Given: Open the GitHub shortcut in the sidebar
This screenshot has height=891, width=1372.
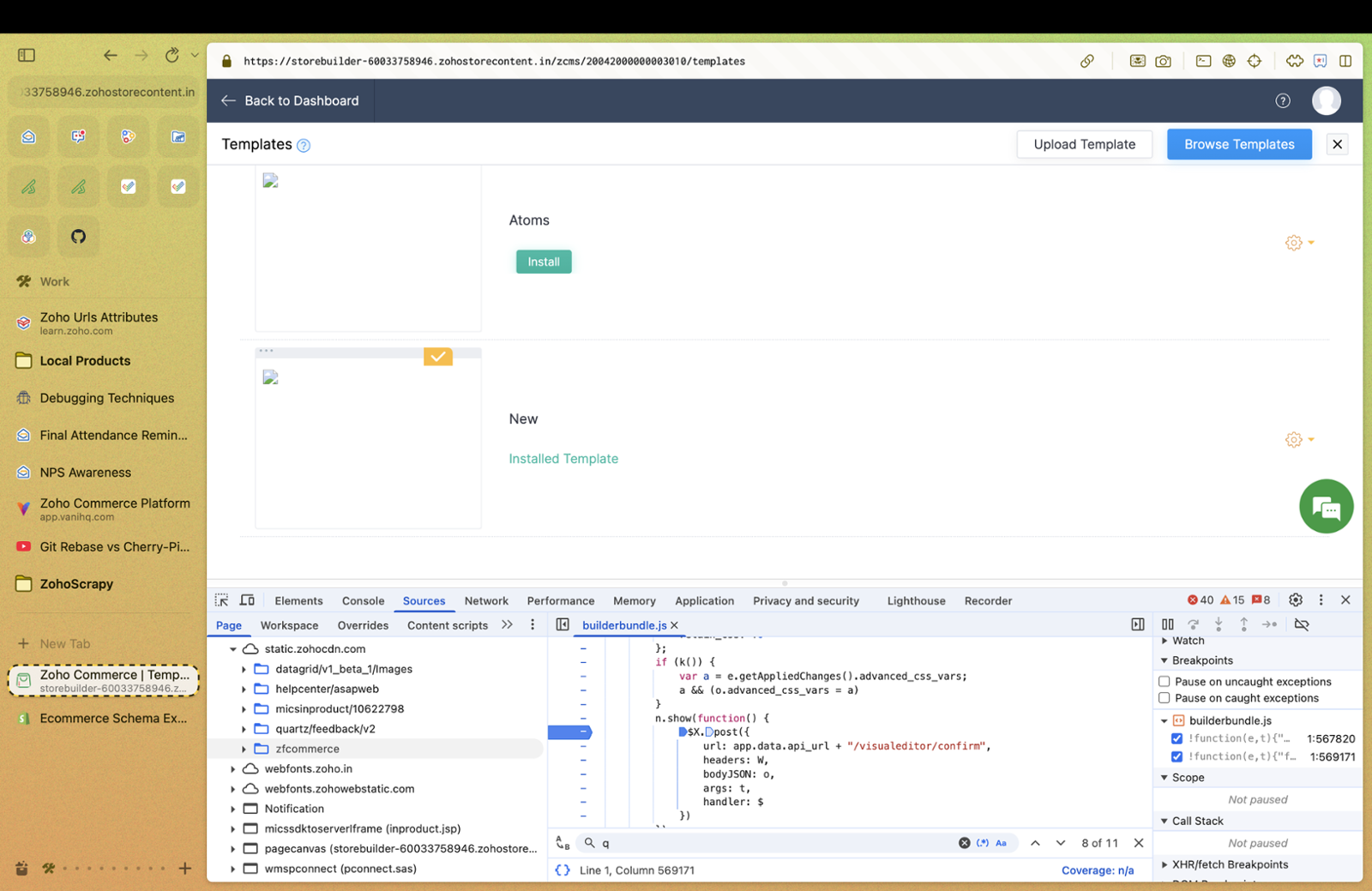Looking at the screenshot, I should pyautogui.click(x=78, y=237).
